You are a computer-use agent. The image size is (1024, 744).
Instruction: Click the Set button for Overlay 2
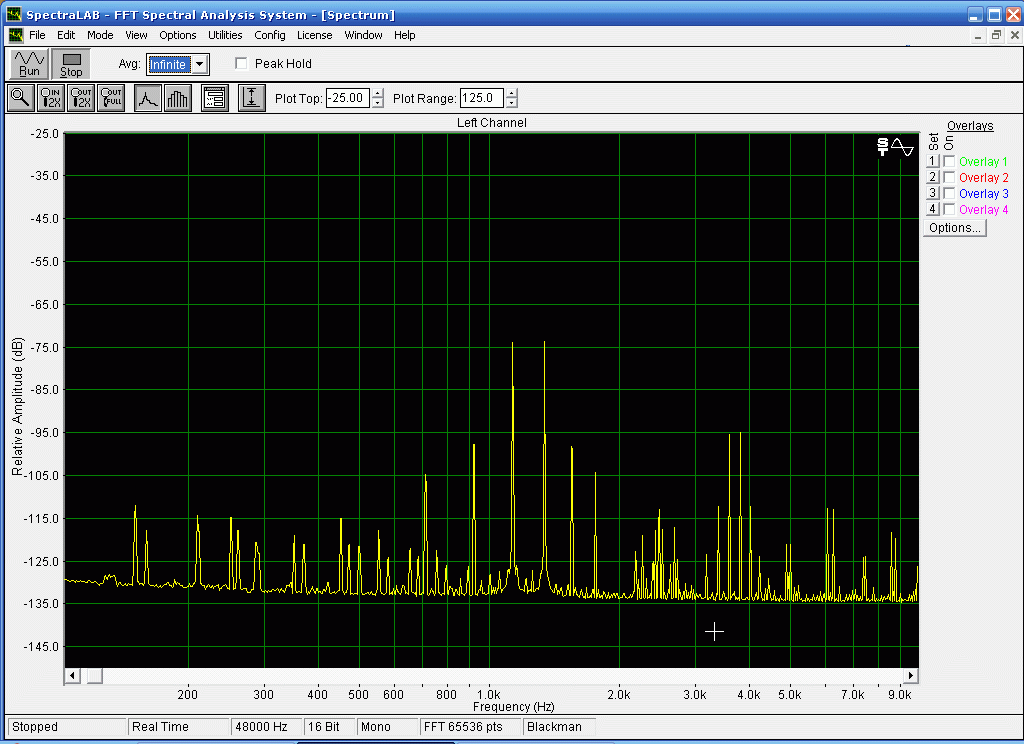click(x=932, y=177)
